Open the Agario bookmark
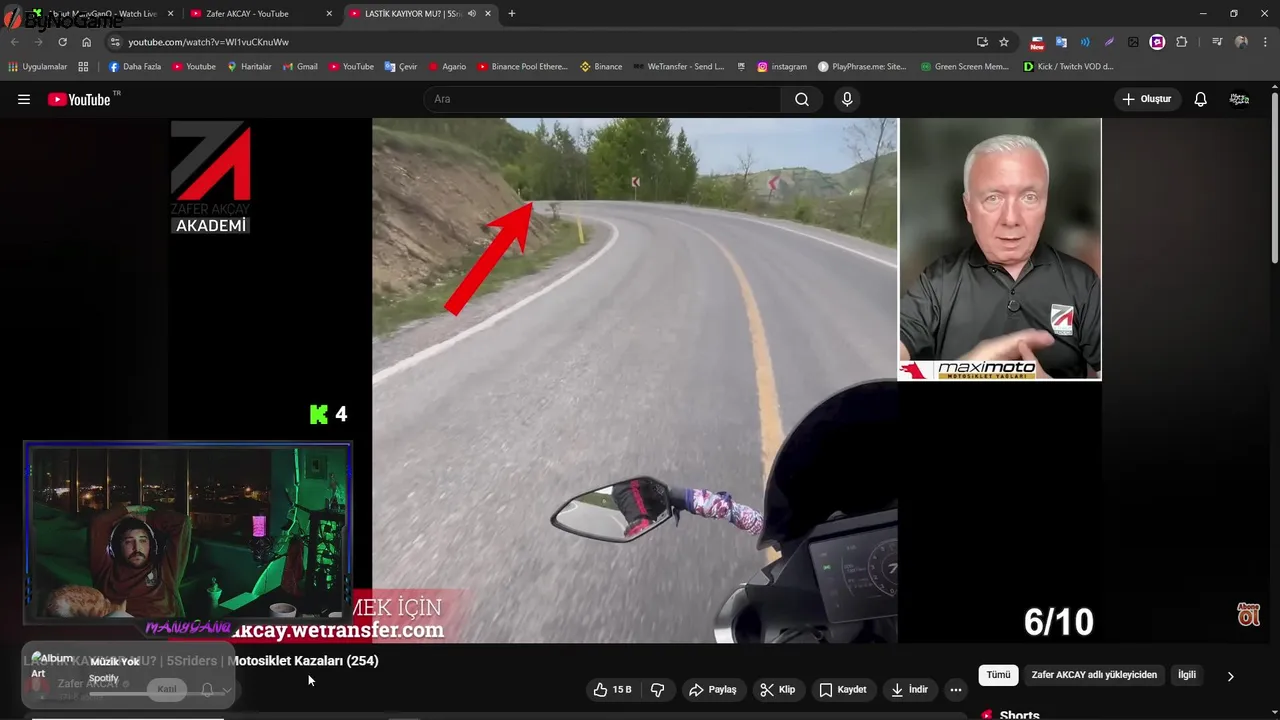This screenshot has width=1280, height=720. pyautogui.click(x=447, y=67)
